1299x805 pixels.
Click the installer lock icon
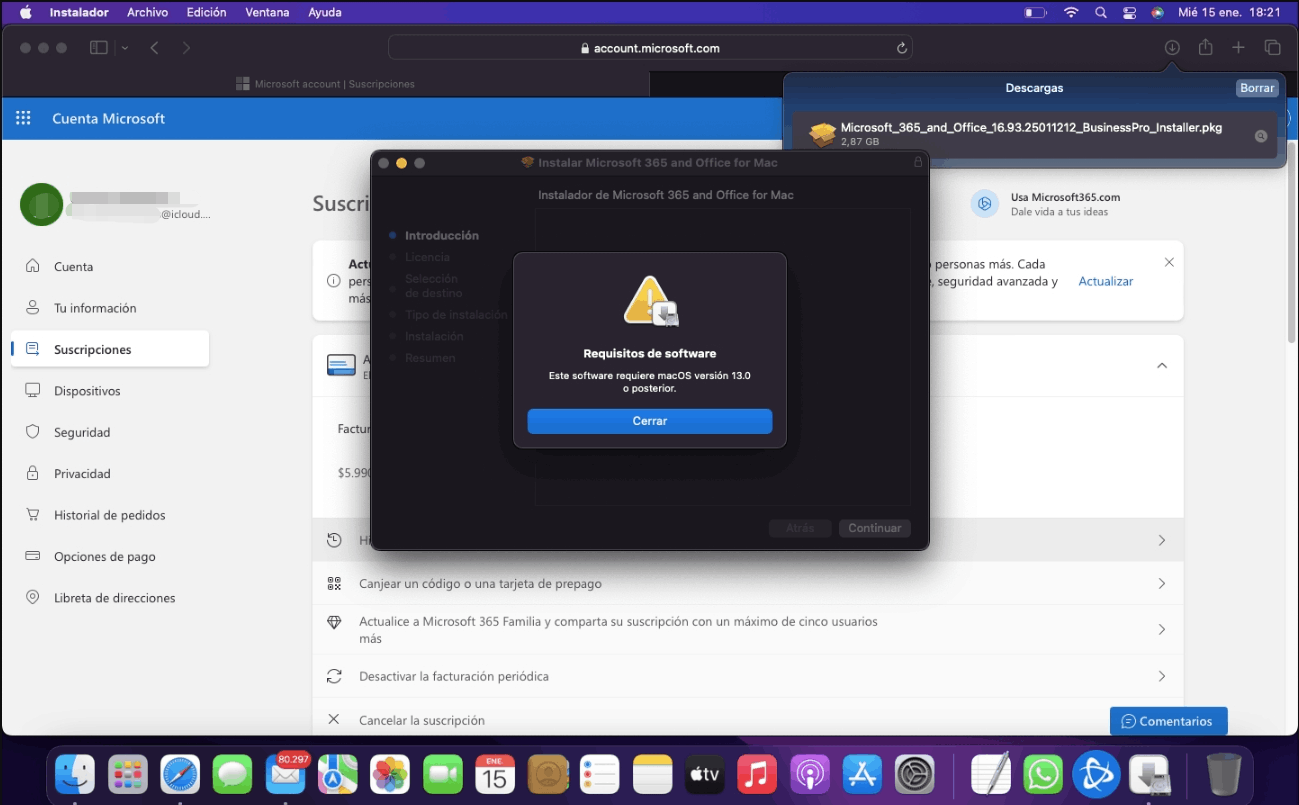point(917,162)
